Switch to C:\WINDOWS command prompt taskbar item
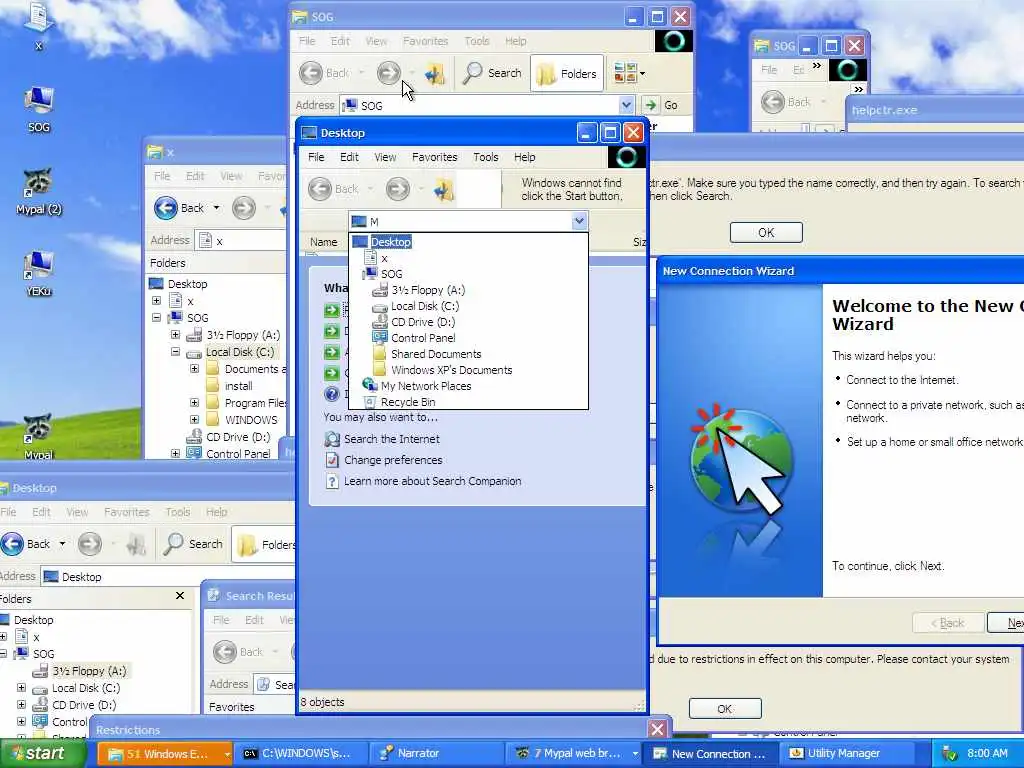Viewport: 1024px width, 768px height. (x=300, y=754)
